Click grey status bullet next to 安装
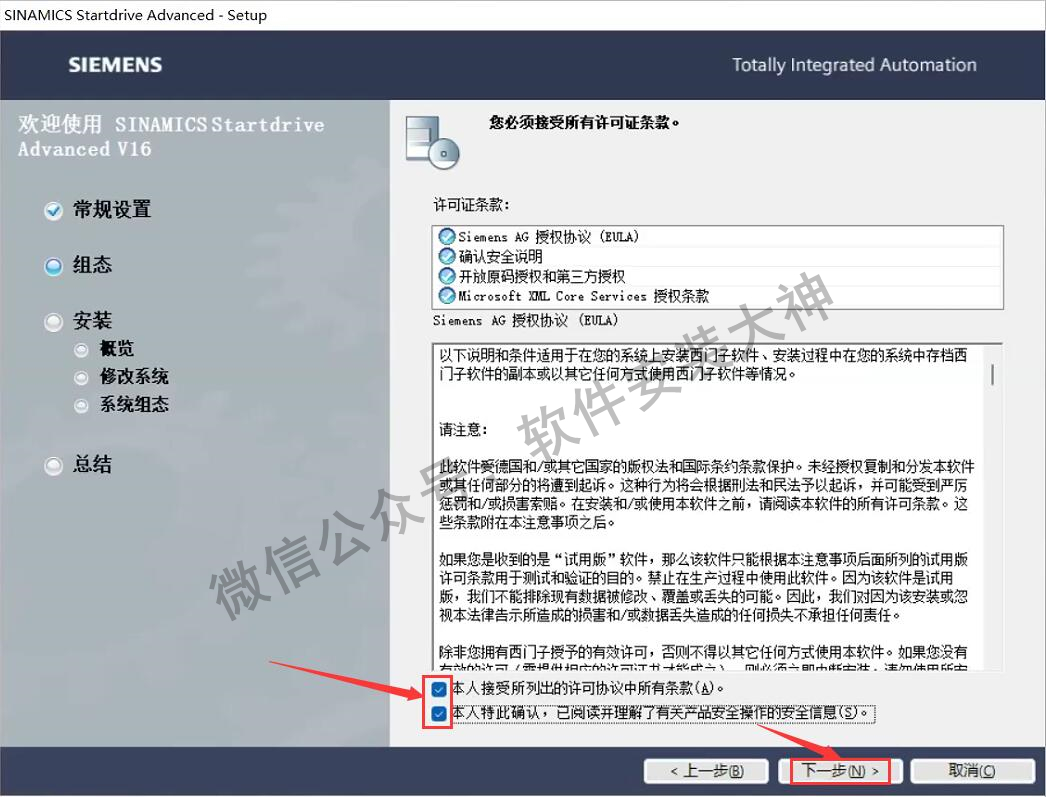1046x797 pixels. [53, 323]
